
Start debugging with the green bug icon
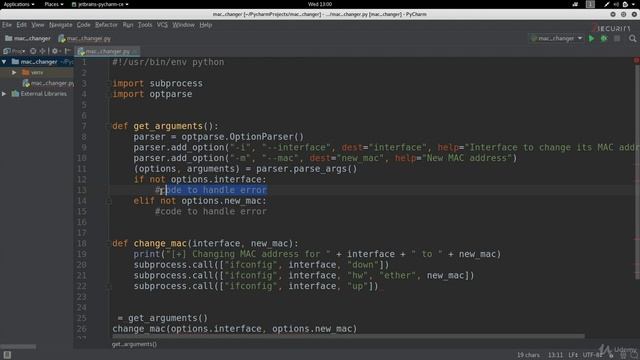604,38
